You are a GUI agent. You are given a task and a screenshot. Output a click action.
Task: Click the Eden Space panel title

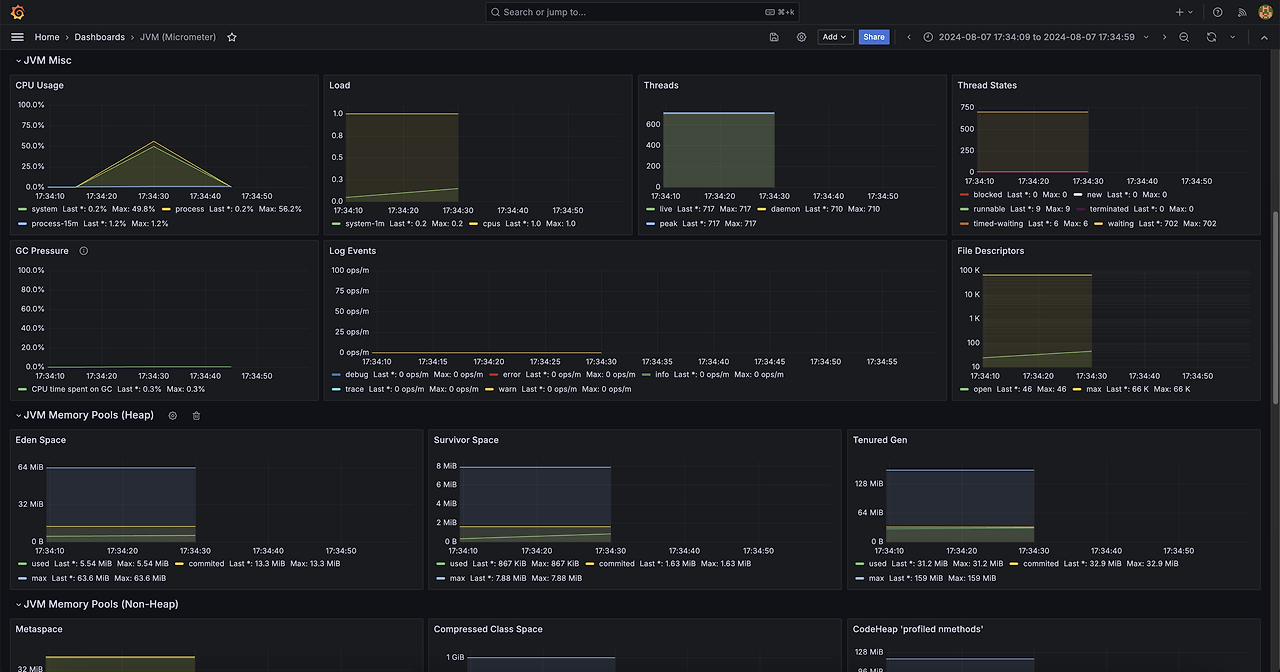point(39,440)
